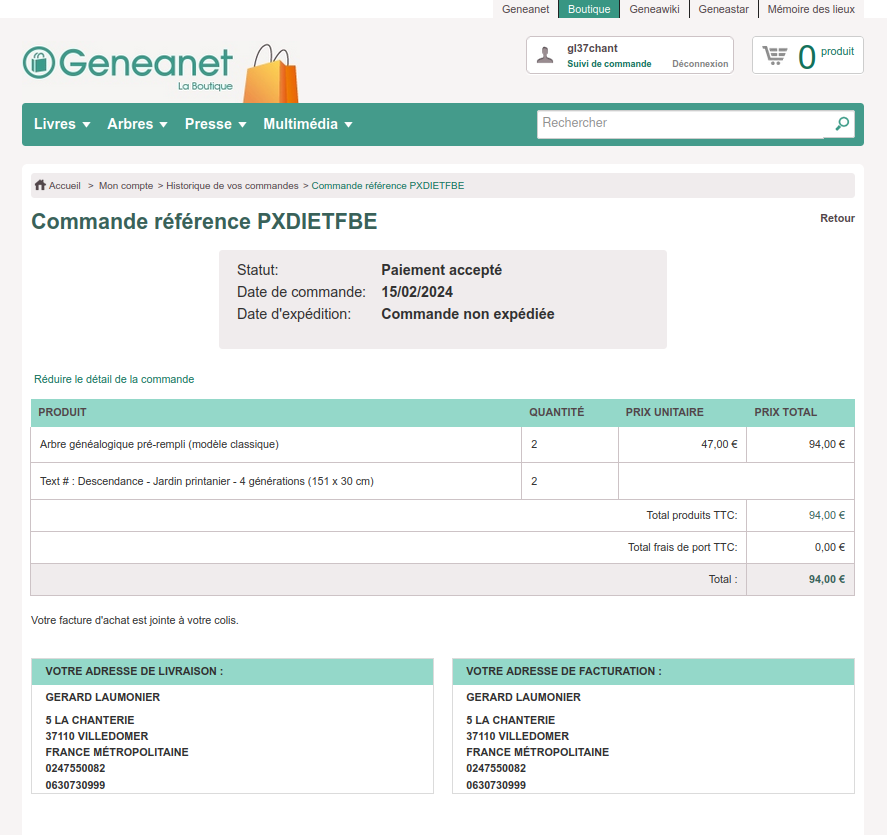Click the search magnifier icon
The height and width of the screenshot is (835, 887).
click(x=843, y=124)
